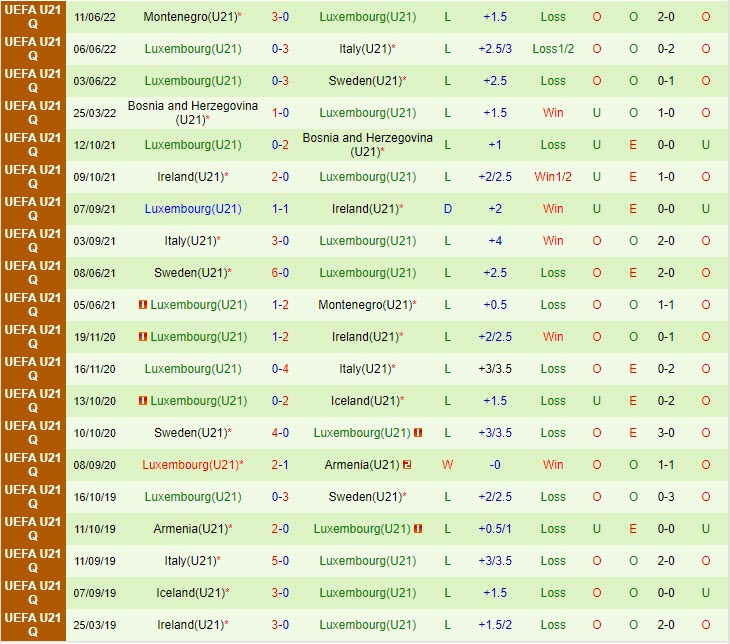730x644 pixels.
Task: Open Ireland(U21) home team on 25/03/19
Action: tap(192, 625)
